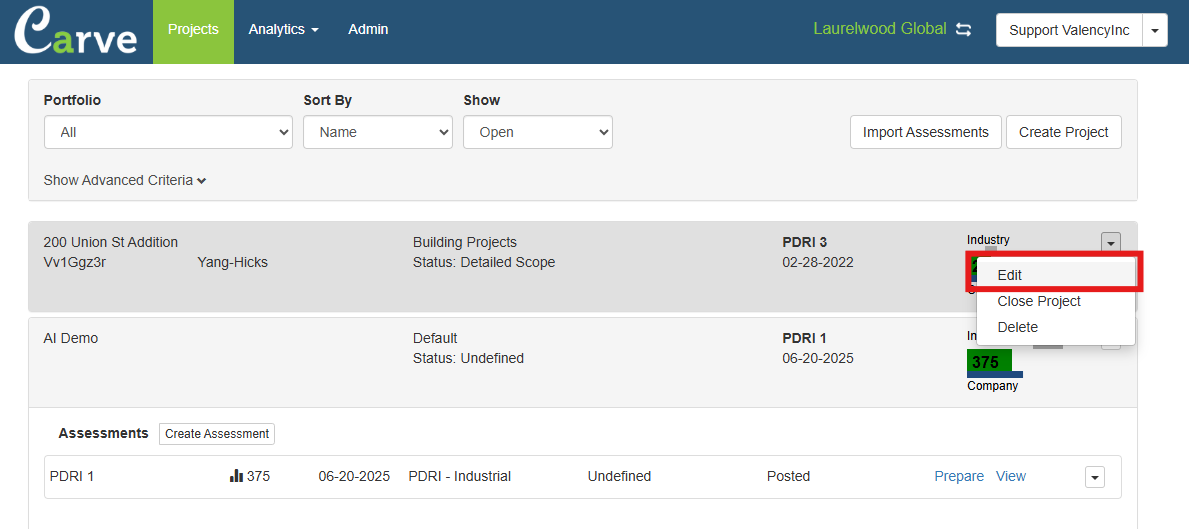Choose Close Project from the menu
The image size is (1189, 529).
1039,301
